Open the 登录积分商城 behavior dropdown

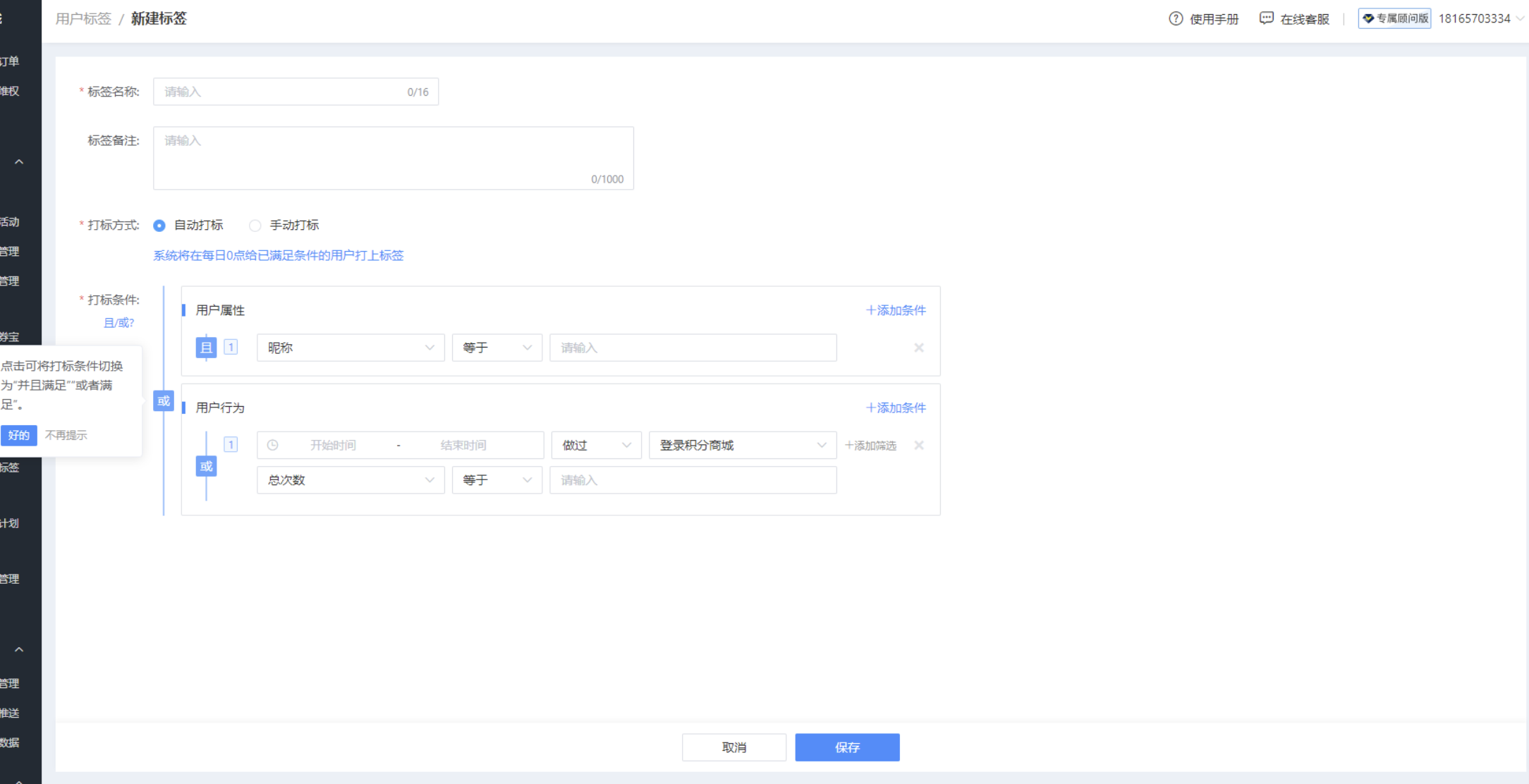pos(742,446)
